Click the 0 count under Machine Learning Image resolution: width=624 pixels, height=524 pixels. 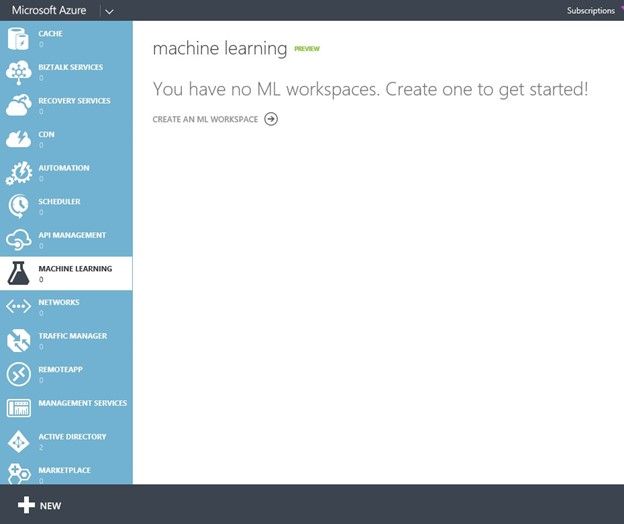tap(41, 280)
